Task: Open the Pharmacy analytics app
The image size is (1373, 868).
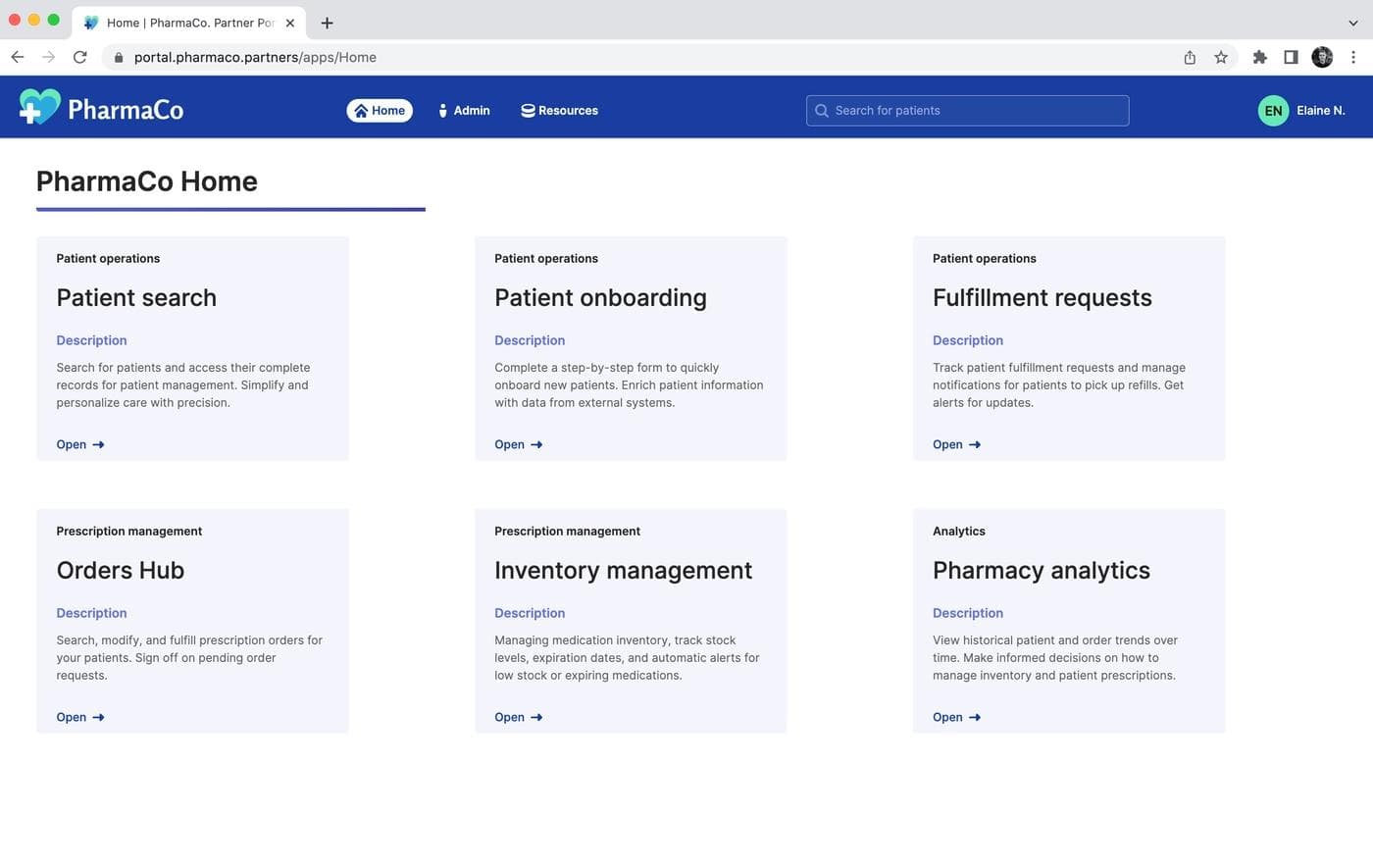Action: [x=956, y=717]
